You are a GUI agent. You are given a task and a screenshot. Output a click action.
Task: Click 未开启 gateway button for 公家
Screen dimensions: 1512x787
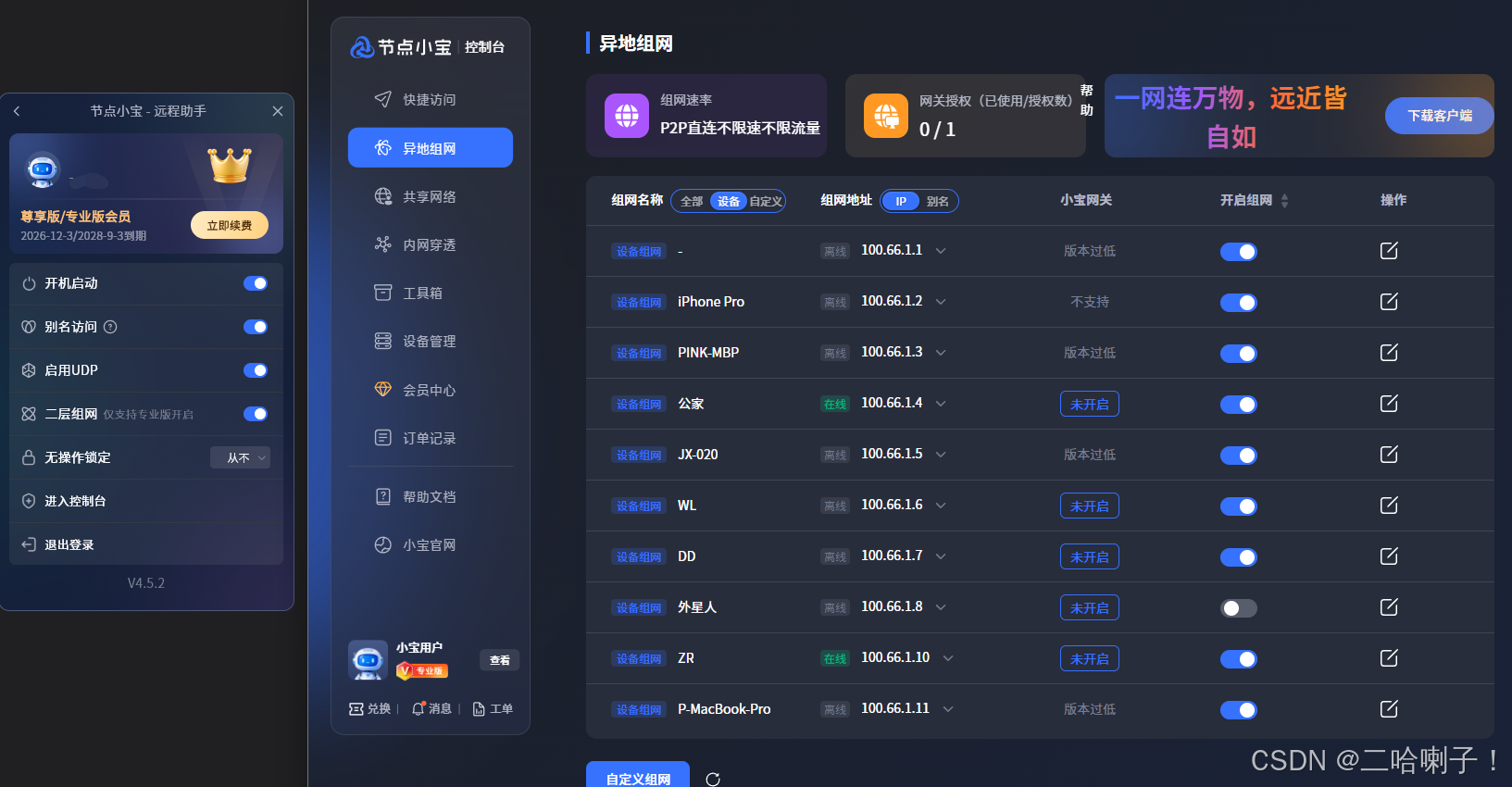pyautogui.click(x=1090, y=404)
